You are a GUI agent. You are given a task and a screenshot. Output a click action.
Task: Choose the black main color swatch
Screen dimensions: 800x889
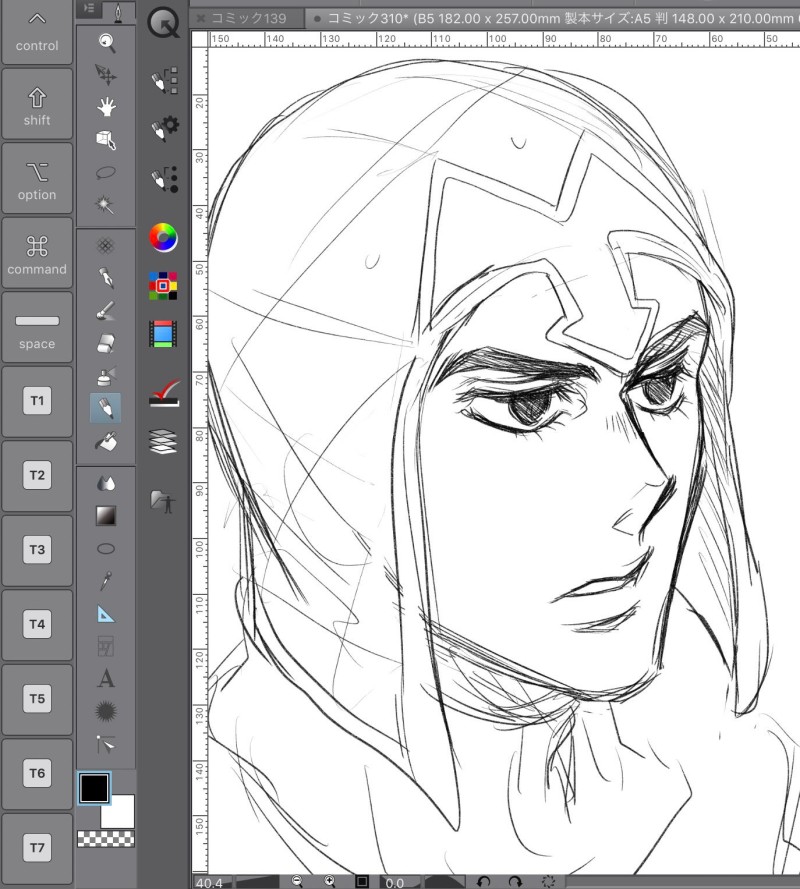[94, 788]
